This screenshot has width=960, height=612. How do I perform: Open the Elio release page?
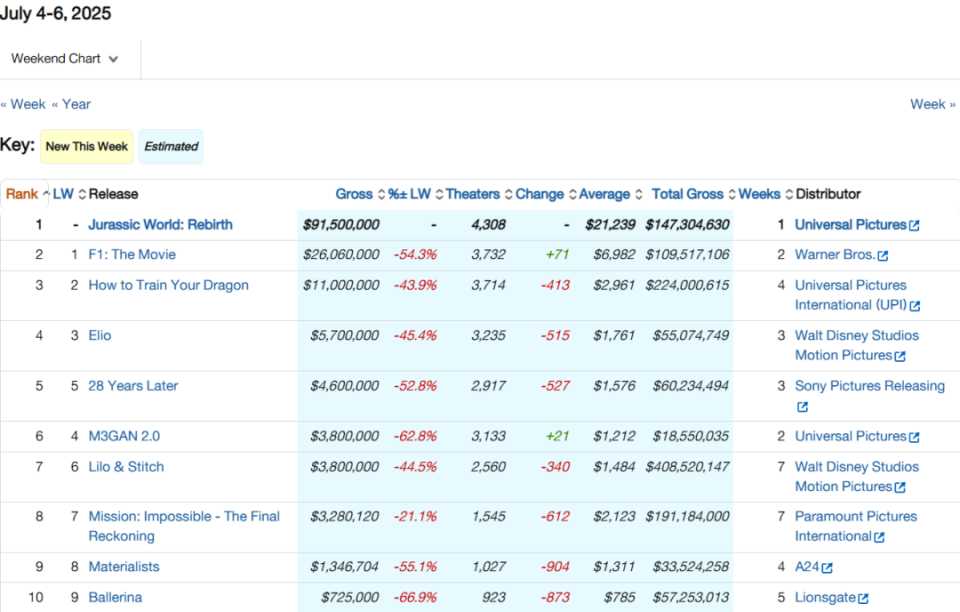point(100,335)
